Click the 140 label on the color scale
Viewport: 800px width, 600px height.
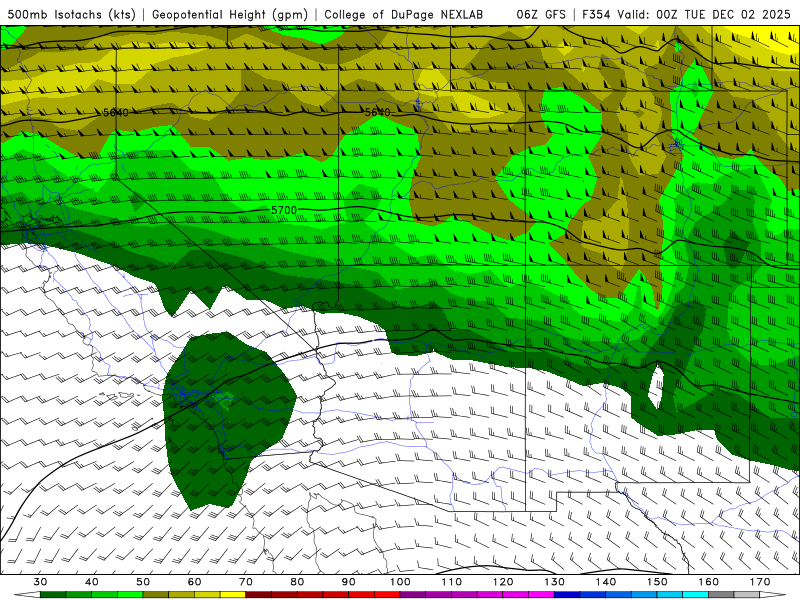[606, 582]
